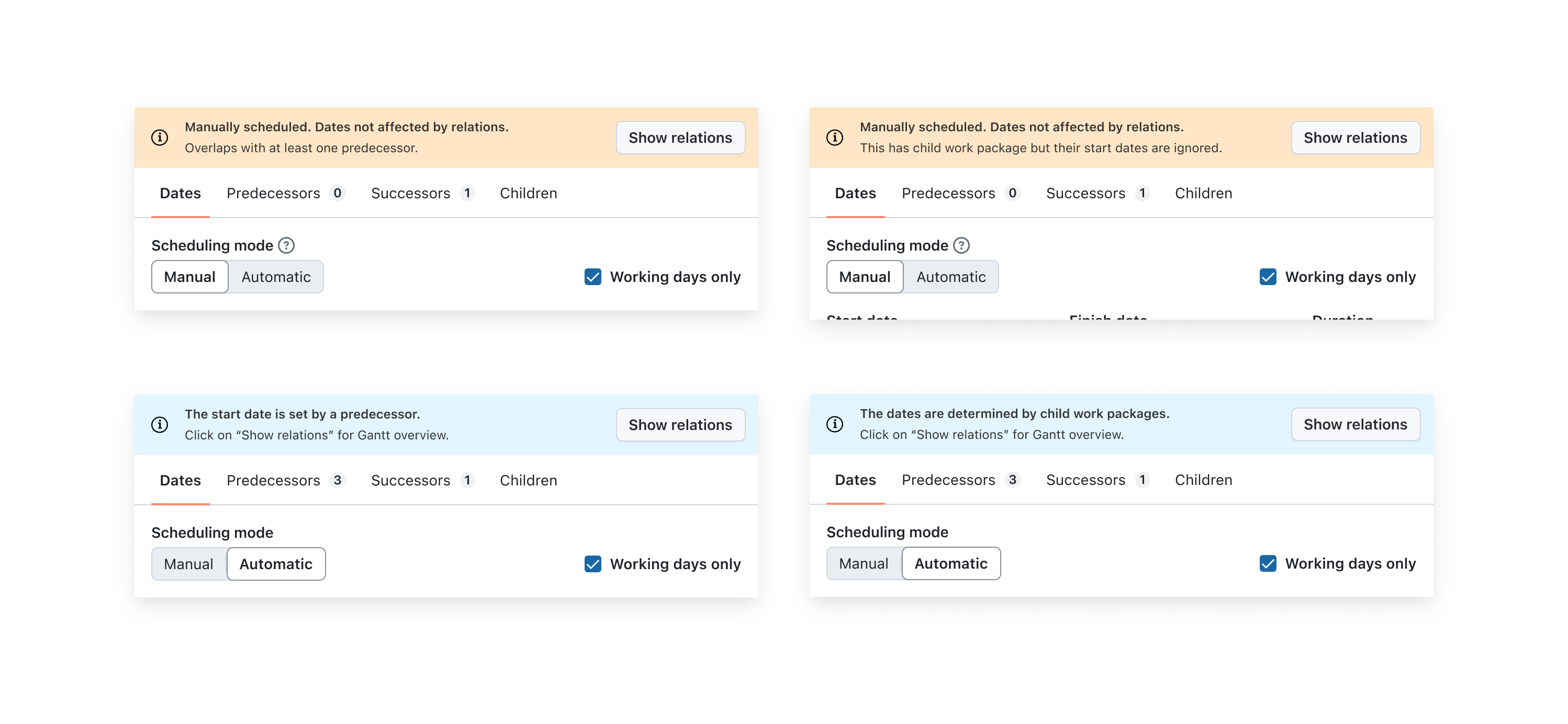Select Manual mode in bottom-right panel
This screenshot has height=724, width=1568.
click(x=863, y=563)
